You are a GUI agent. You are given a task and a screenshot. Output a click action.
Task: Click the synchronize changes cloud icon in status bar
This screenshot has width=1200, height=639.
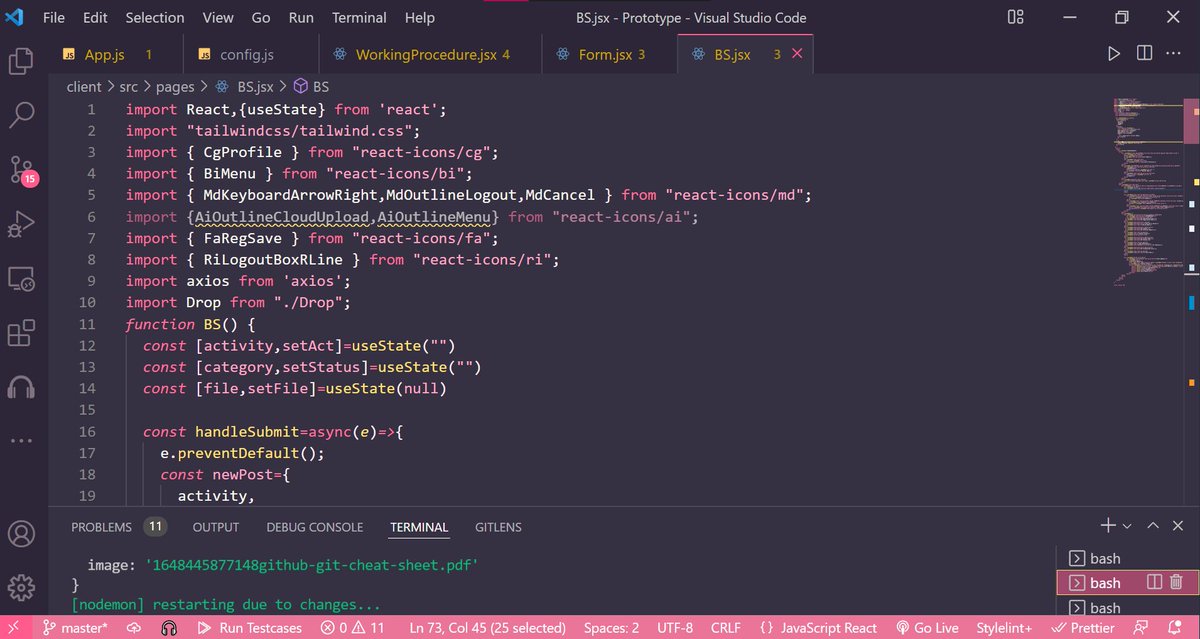[x=134, y=628]
